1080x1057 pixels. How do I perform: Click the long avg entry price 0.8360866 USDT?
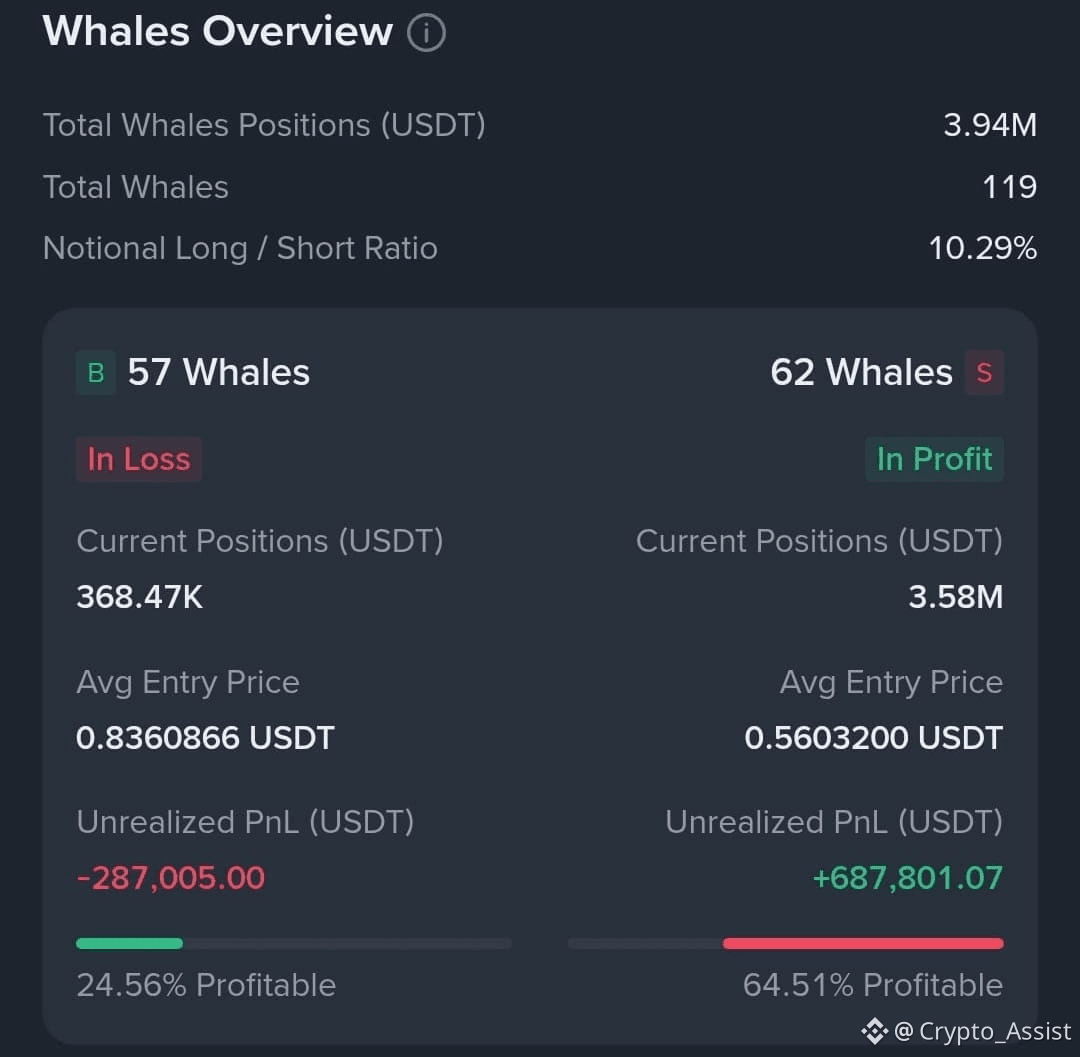205,738
